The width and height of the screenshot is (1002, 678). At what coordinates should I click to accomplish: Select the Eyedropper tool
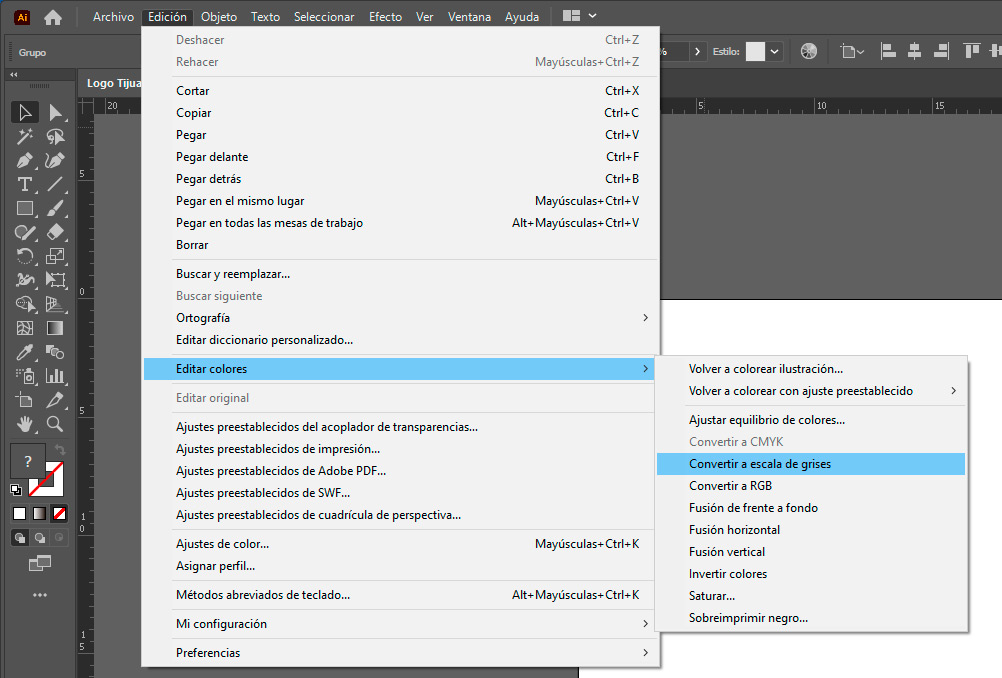click(x=25, y=352)
